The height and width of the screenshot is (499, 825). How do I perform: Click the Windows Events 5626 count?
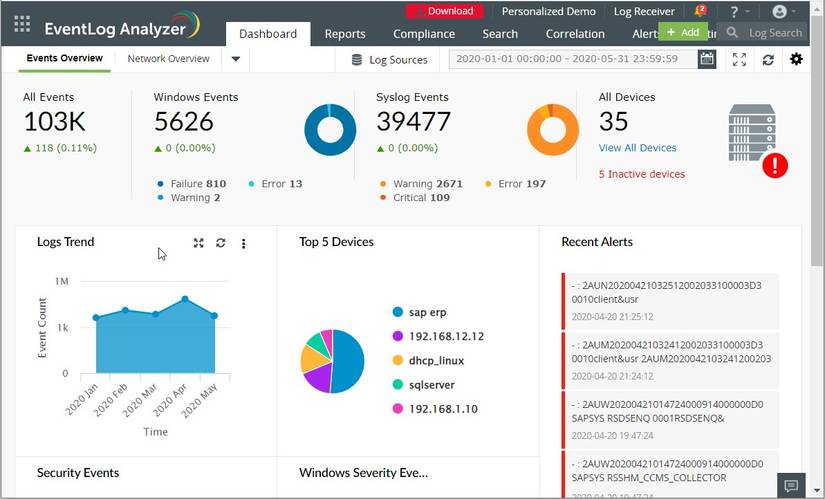(x=184, y=122)
